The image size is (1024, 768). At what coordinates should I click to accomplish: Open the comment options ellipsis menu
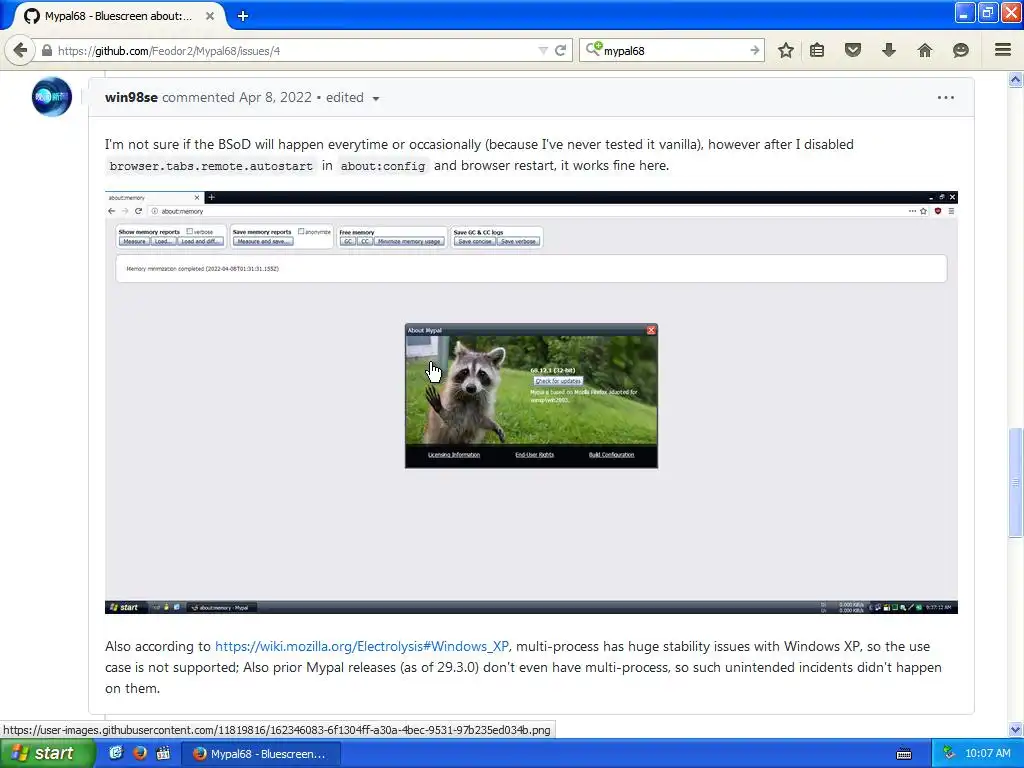[x=946, y=97]
